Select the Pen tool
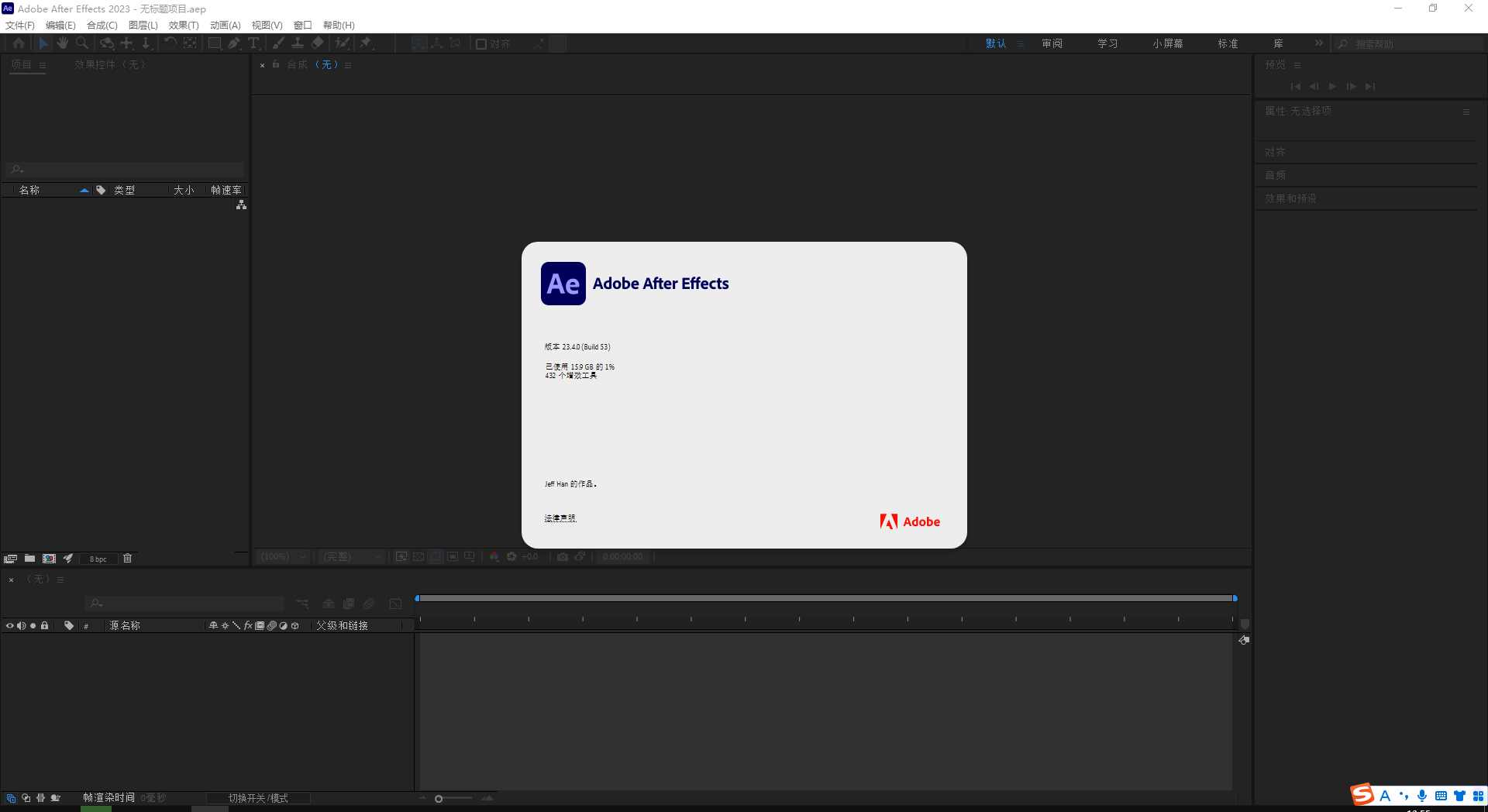The image size is (1488, 812). pos(234,43)
